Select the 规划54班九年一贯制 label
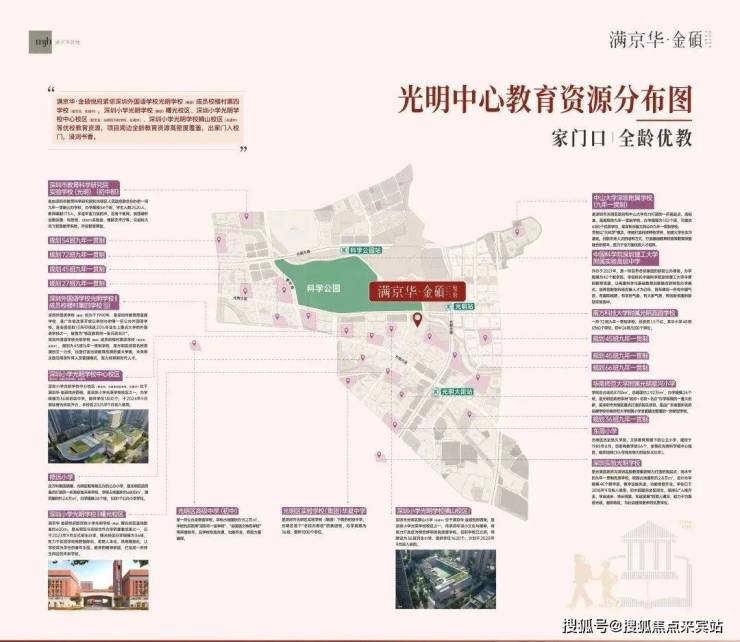 [x=77, y=241]
